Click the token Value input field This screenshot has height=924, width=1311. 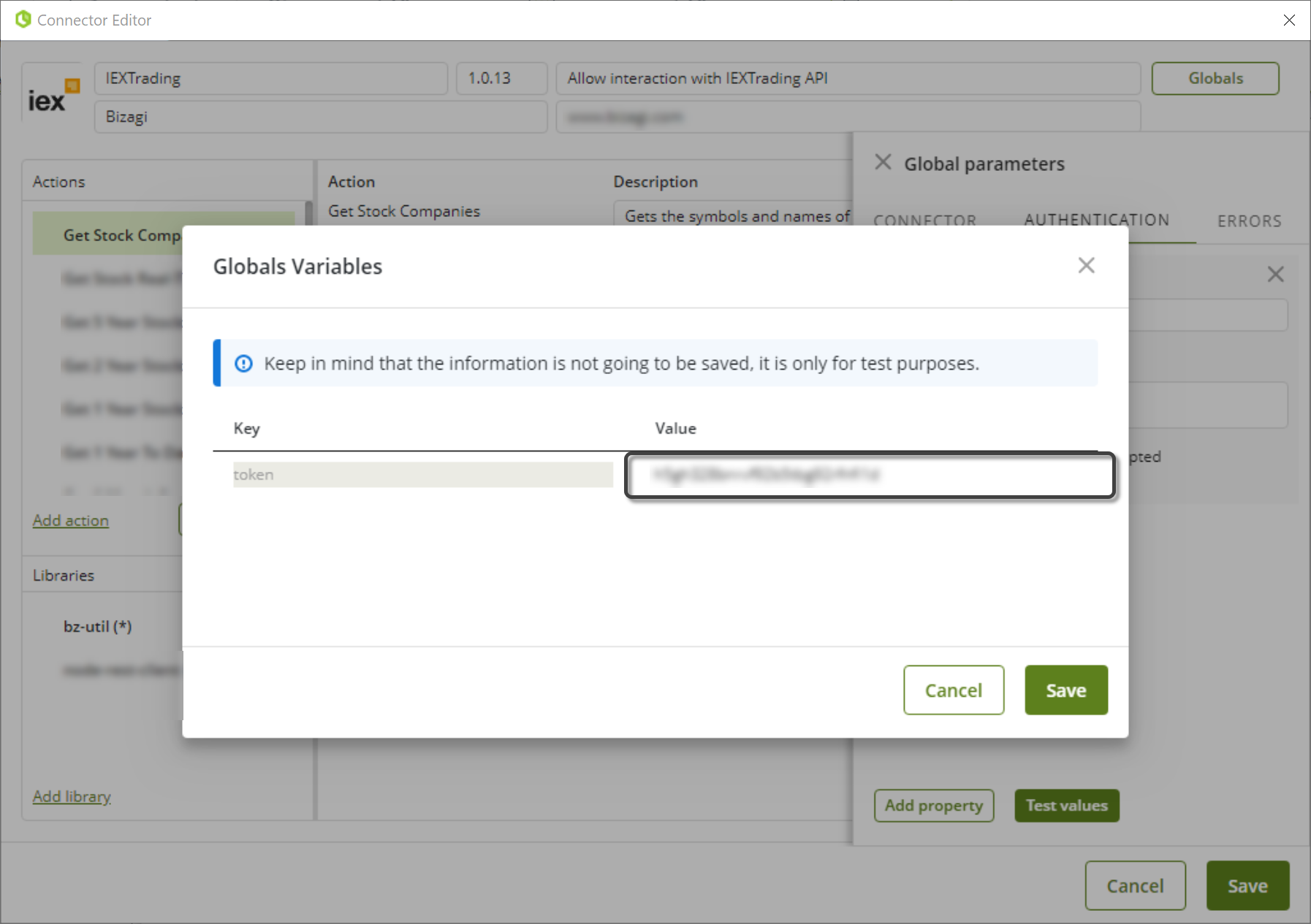870,475
